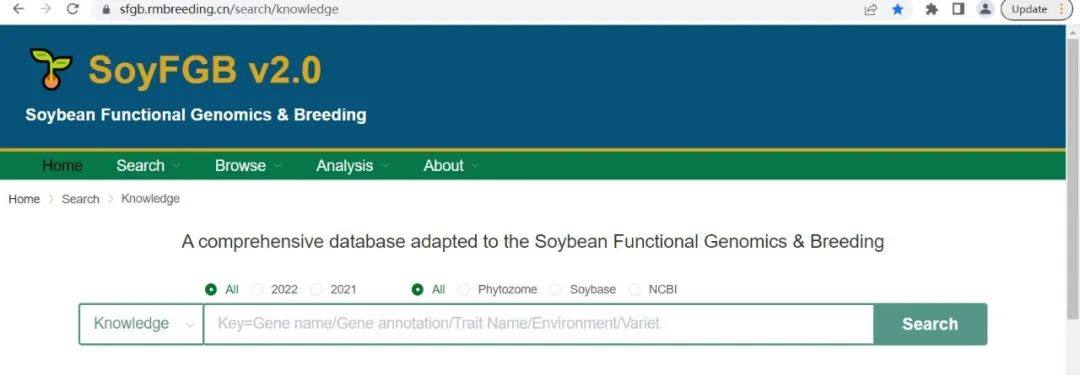The width and height of the screenshot is (1080, 375).
Task: Click the Home breadcrumb link
Action: point(24,199)
